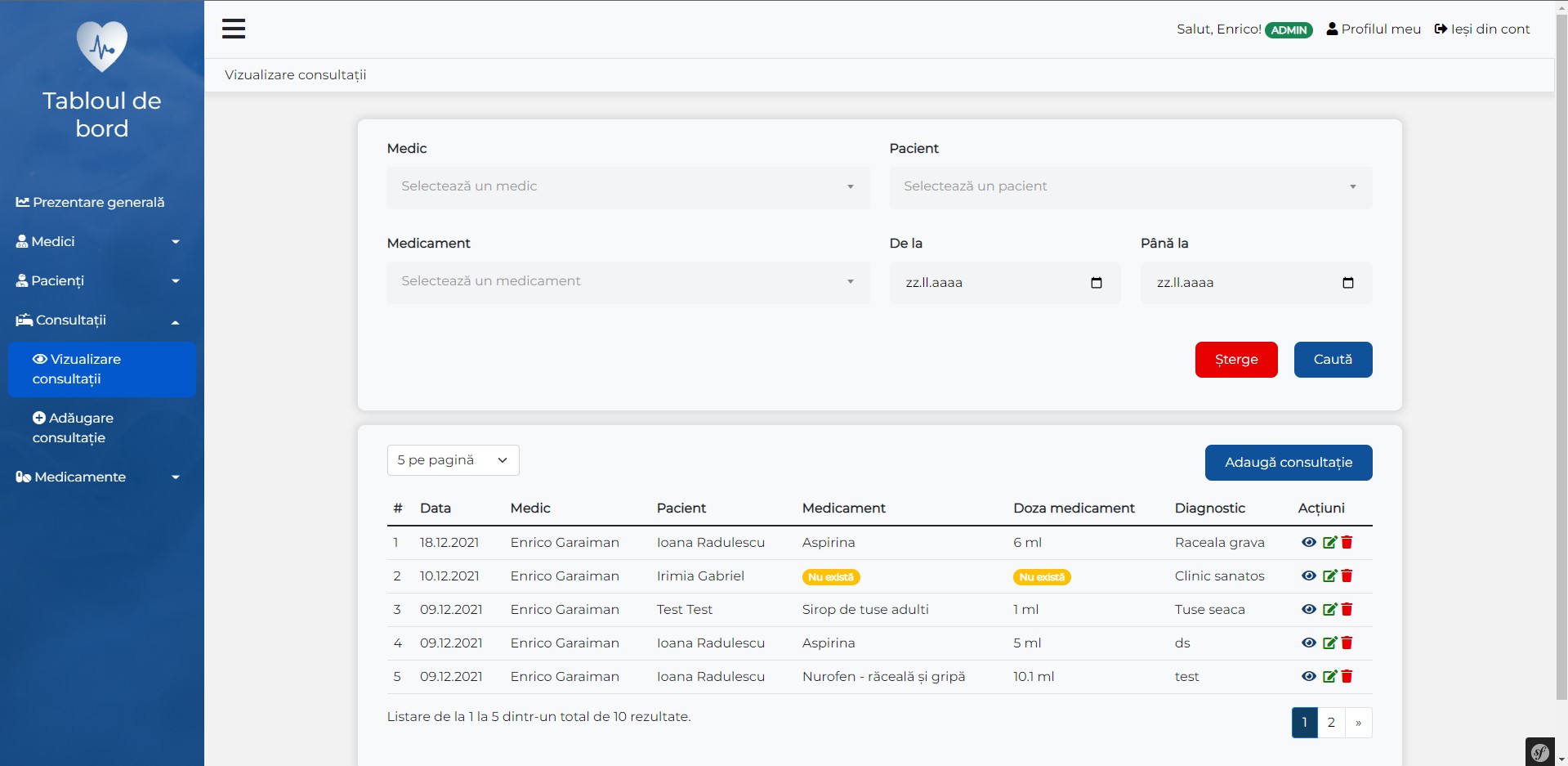Screen dimensions: 1568x766
Task: Change the 5 pe pagină results dropdown
Action: tap(452, 459)
